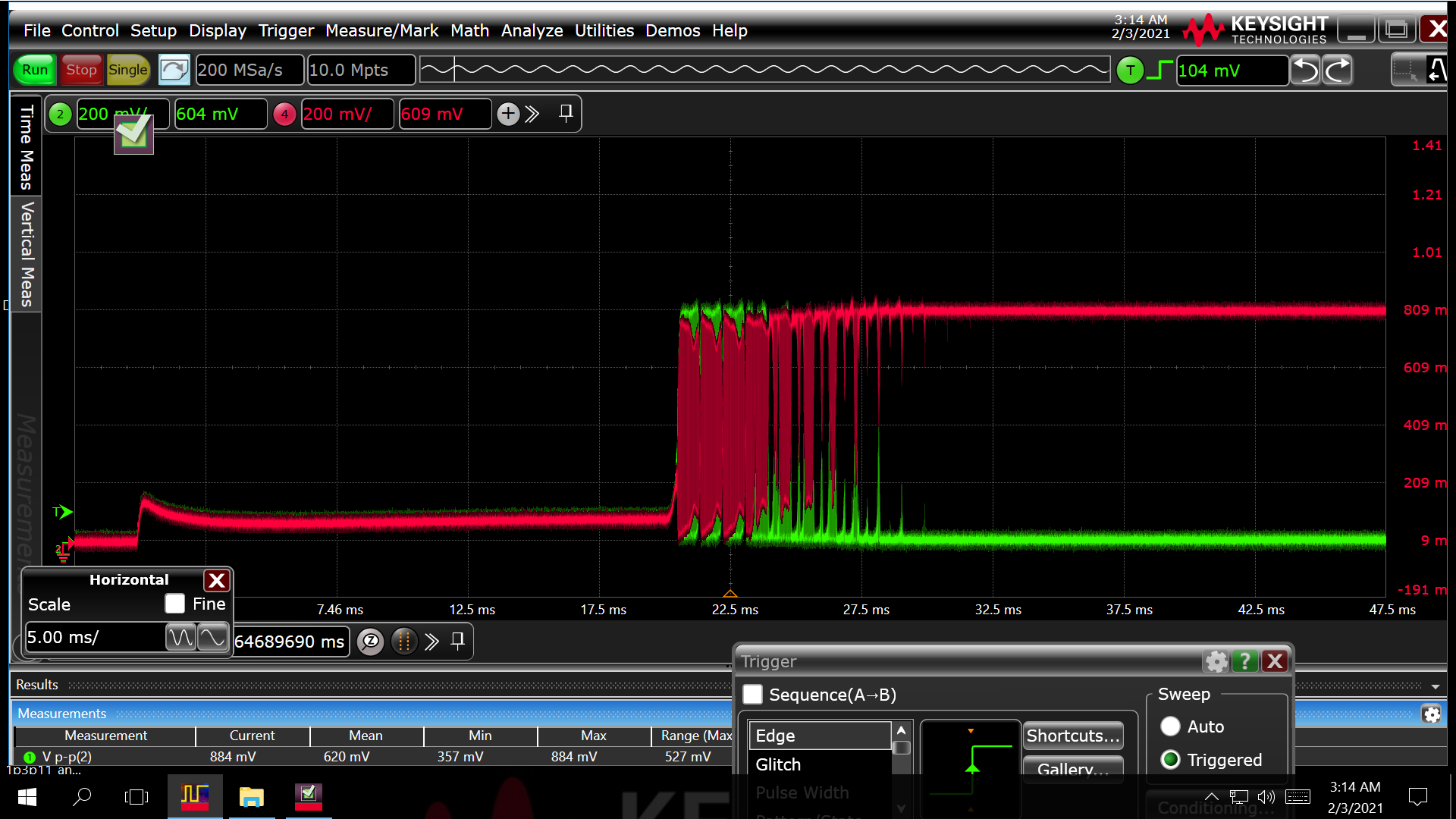Viewport: 1456px width, 819px height.
Task: Select Edge trigger type
Action: [820, 736]
